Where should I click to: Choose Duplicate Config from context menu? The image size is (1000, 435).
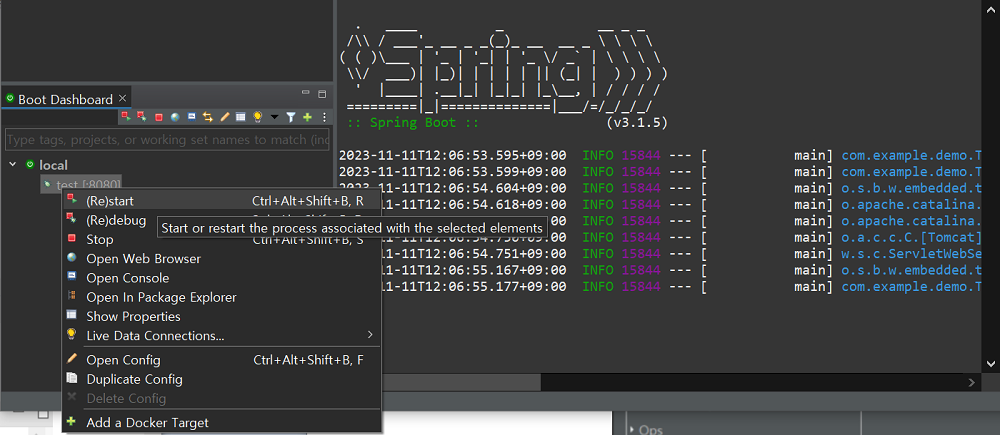[x=134, y=379]
